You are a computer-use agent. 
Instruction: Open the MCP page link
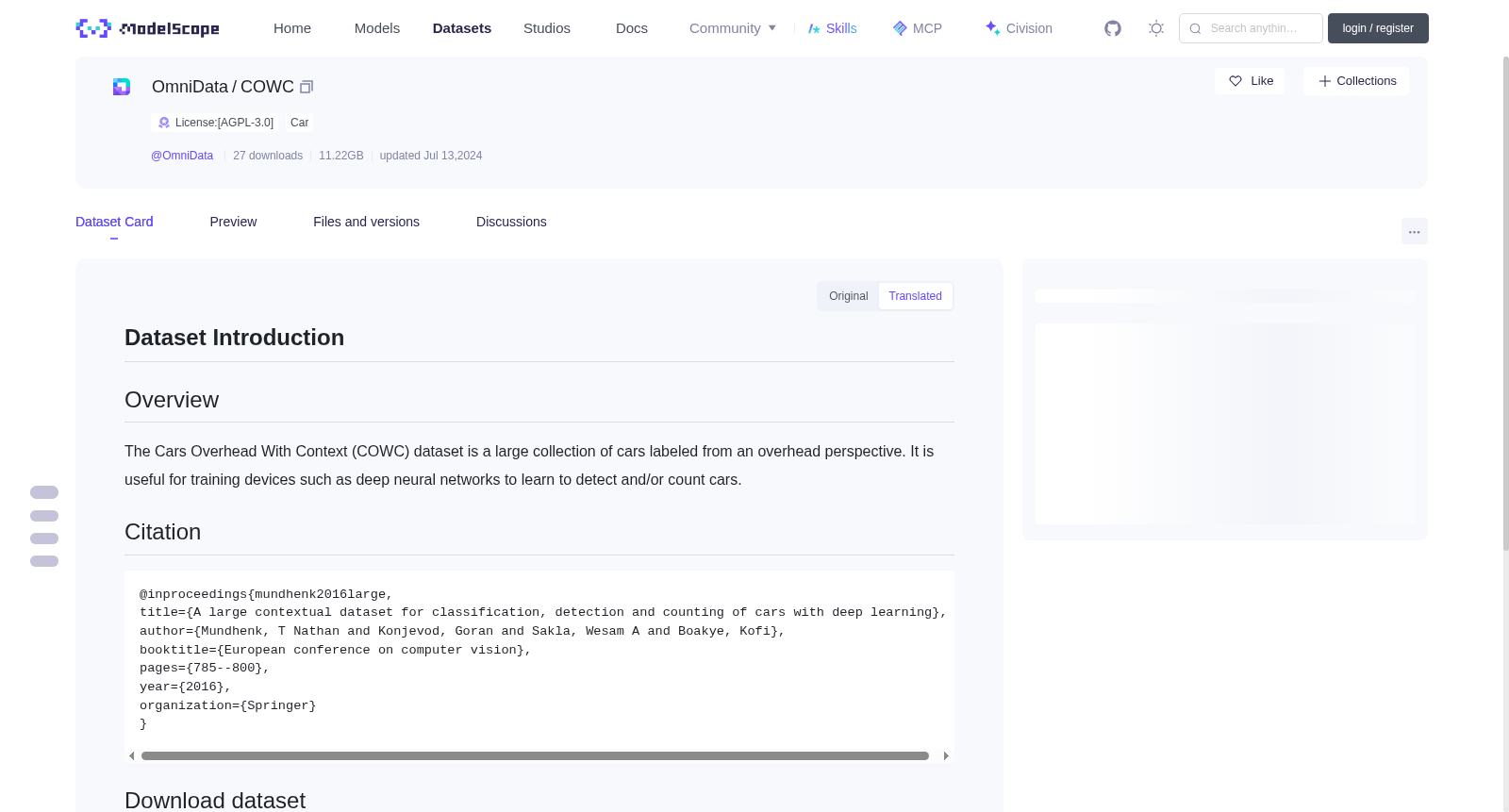click(927, 28)
